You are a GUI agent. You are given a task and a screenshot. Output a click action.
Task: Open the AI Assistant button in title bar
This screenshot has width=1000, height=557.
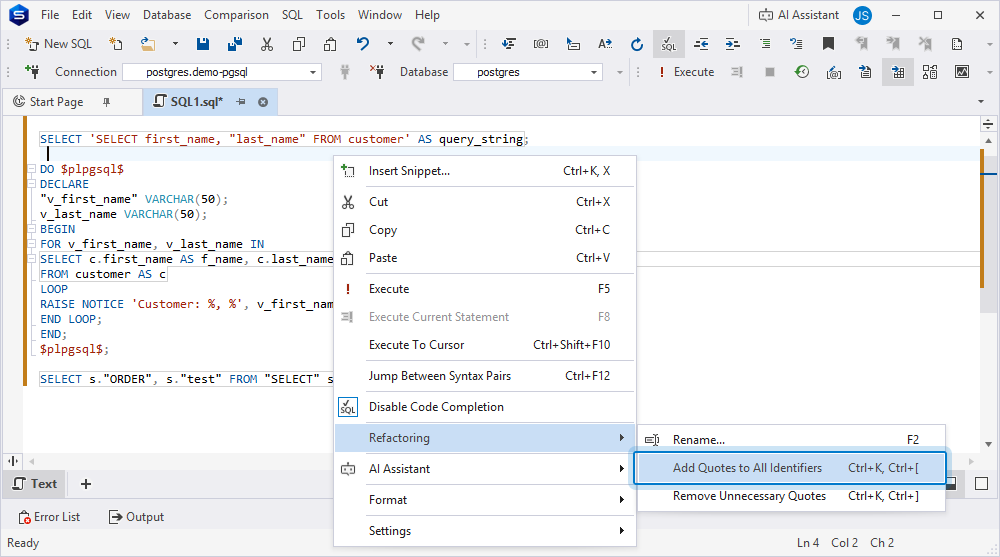[x=798, y=15]
